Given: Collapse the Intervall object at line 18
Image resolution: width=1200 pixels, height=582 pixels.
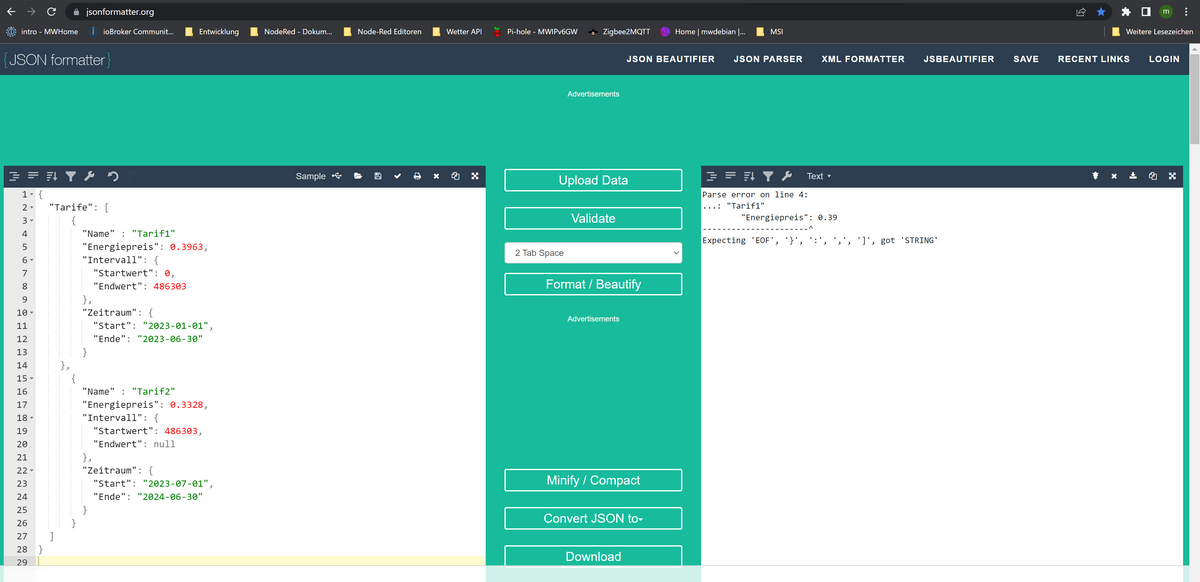Looking at the screenshot, I should [32, 418].
